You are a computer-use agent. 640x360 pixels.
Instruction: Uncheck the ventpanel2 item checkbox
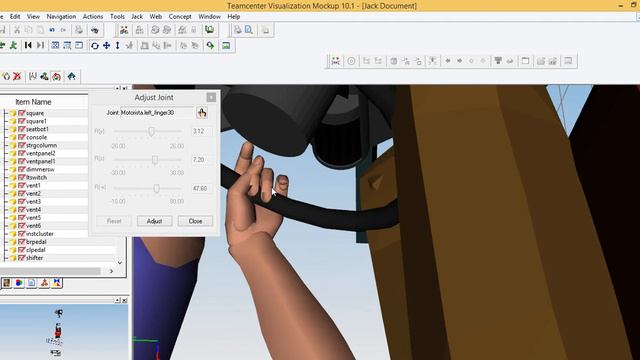tap(22, 153)
